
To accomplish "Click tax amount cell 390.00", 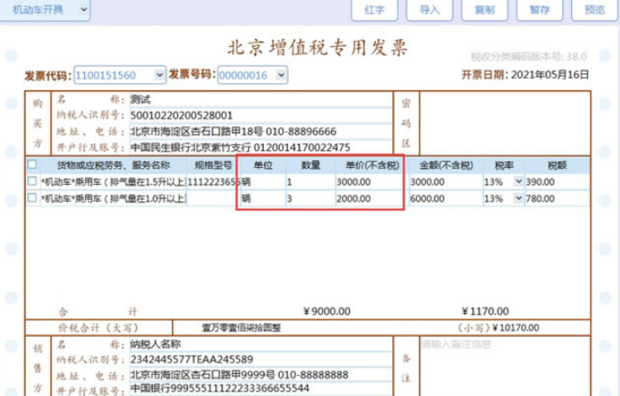I will (557, 182).
